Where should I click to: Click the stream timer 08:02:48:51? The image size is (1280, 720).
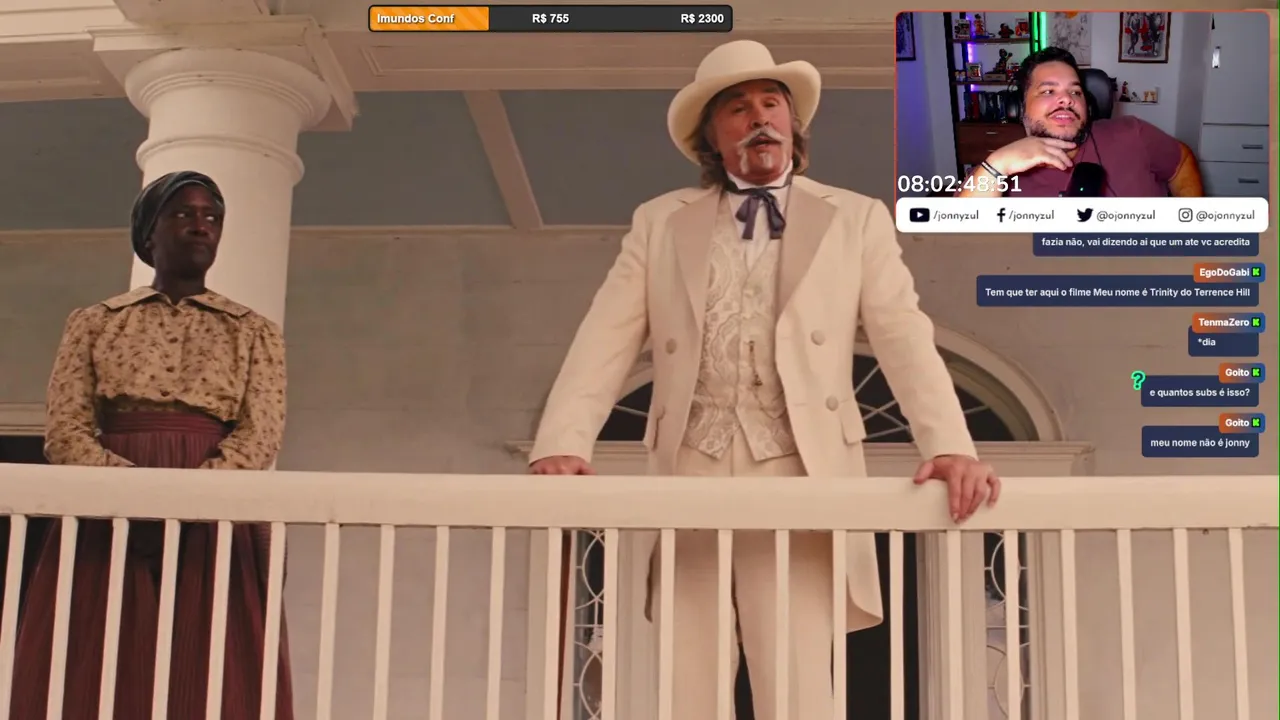click(959, 184)
